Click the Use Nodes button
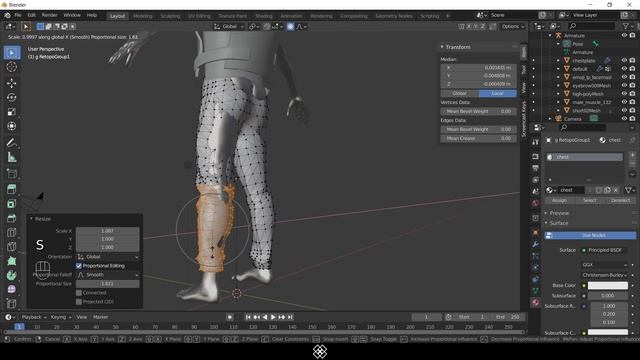 click(590, 236)
